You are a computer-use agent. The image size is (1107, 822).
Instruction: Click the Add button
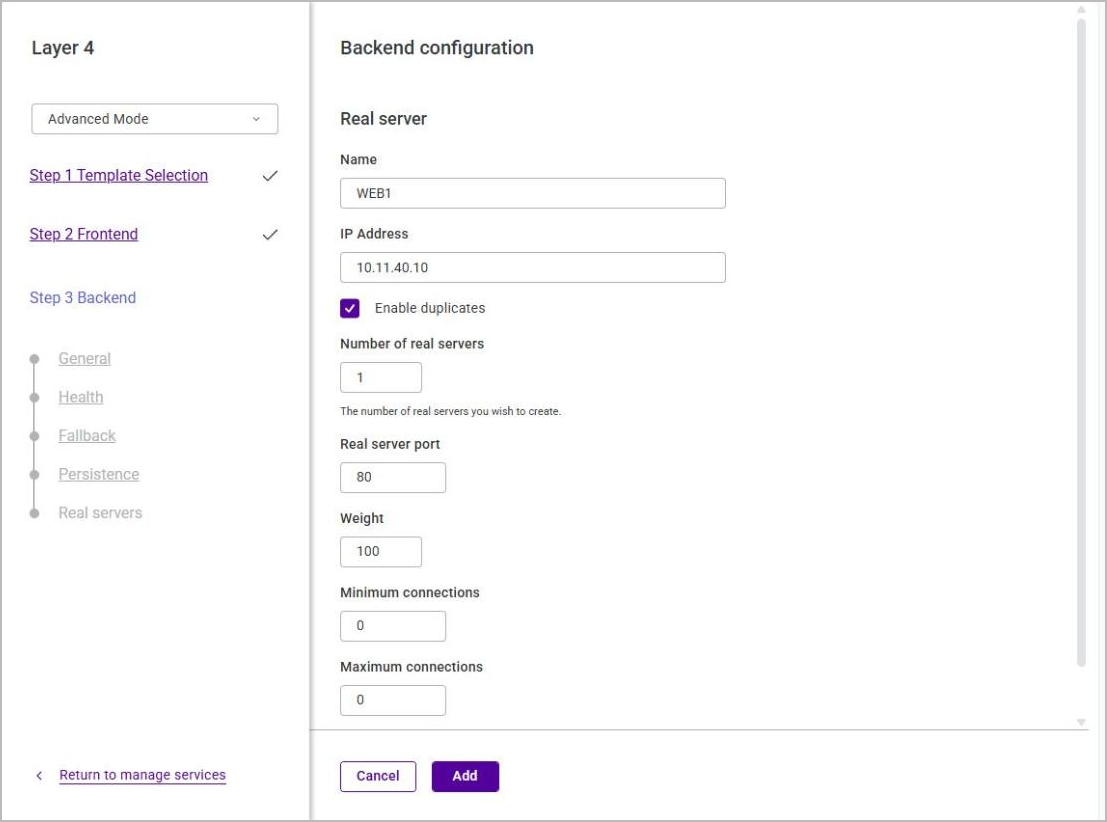465,776
